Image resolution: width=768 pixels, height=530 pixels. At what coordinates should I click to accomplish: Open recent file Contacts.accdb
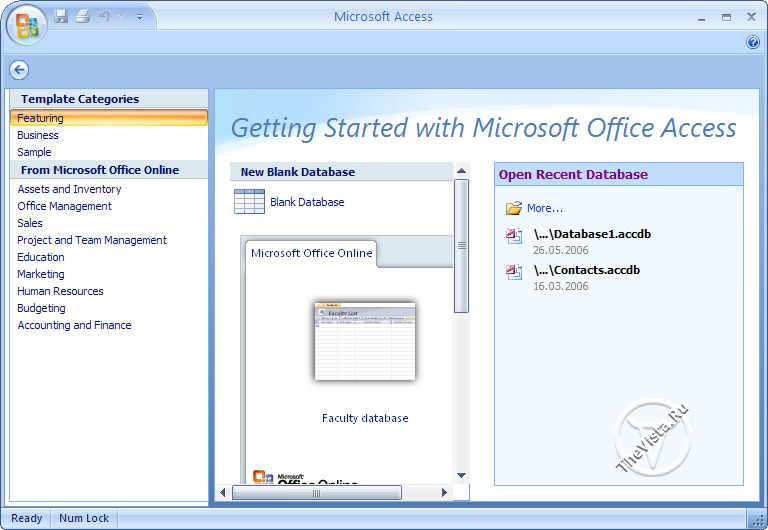tap(587, 270)
